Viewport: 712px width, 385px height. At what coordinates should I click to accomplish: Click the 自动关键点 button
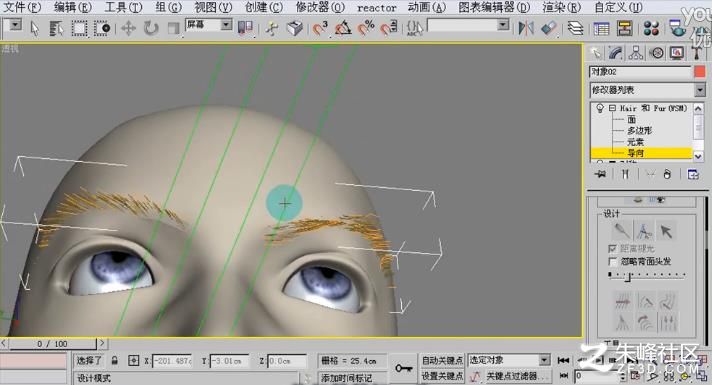(442, 360)
